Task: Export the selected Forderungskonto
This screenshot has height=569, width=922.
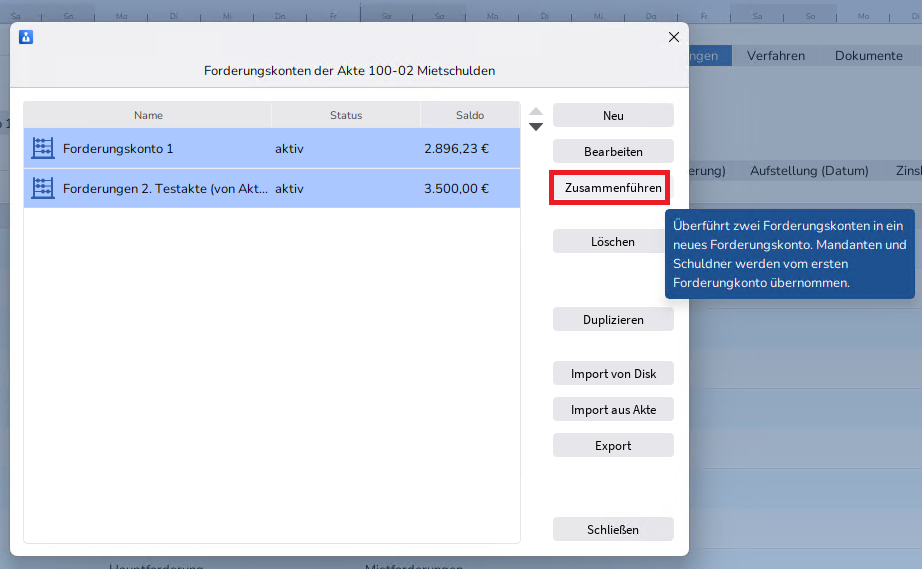Action: (x=613, y=446)
